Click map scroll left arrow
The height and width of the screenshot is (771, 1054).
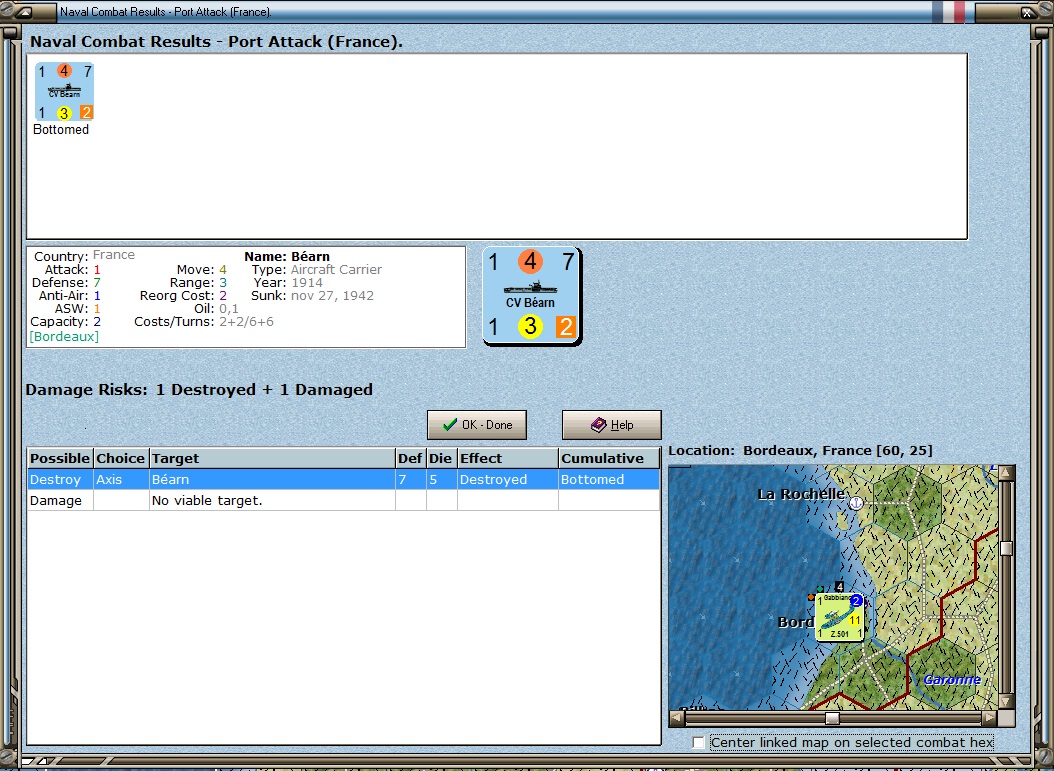pos(678,718)
